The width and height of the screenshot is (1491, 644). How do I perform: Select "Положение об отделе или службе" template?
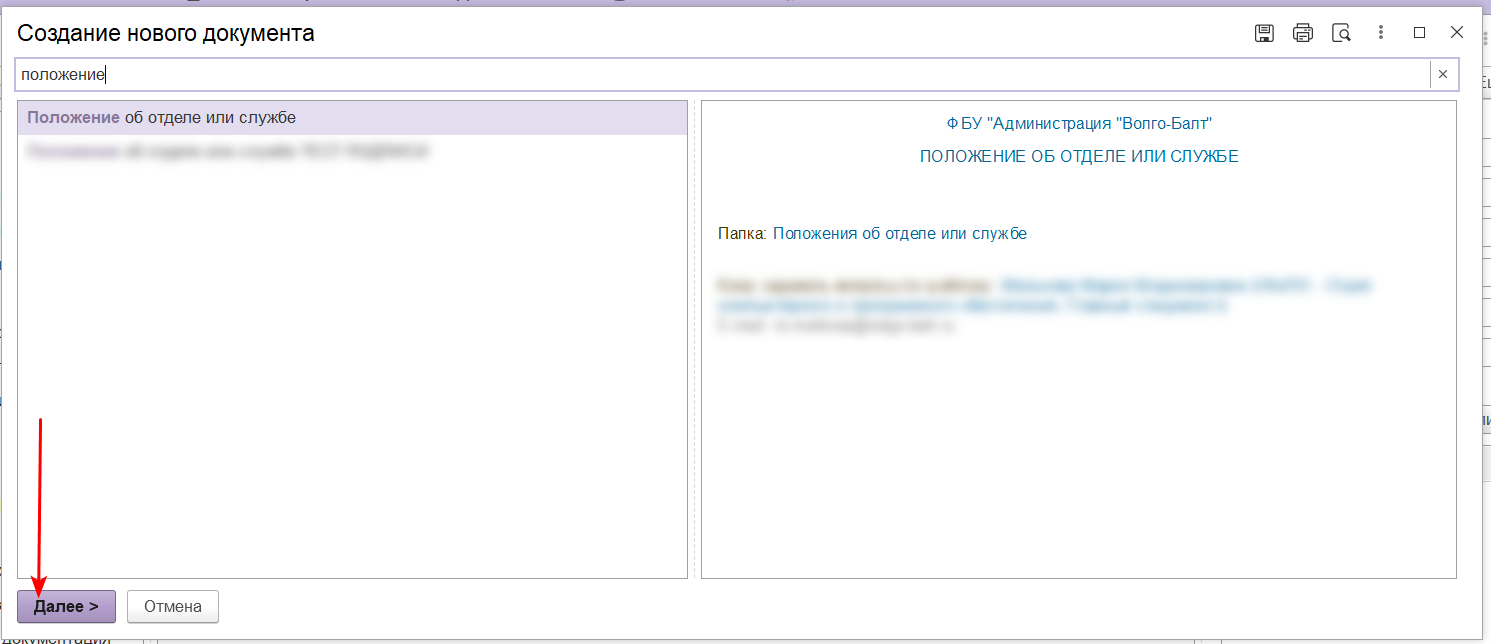click(x=161, y=118)
